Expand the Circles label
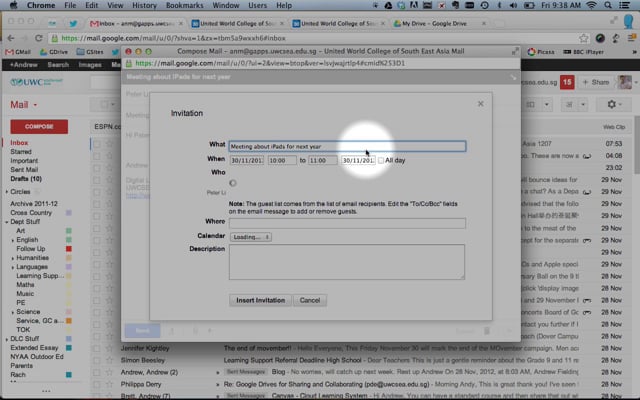640x400 pixels. pyautogui.click(x=7, y=192)
